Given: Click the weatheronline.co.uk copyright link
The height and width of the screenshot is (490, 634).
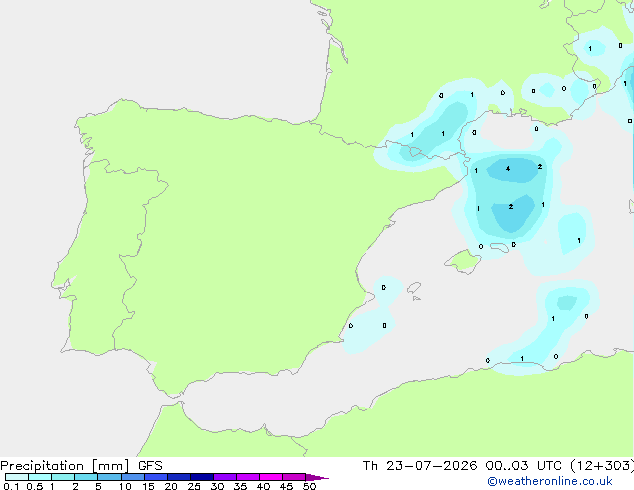Looking at the screenshot, I should click(550, 481).
